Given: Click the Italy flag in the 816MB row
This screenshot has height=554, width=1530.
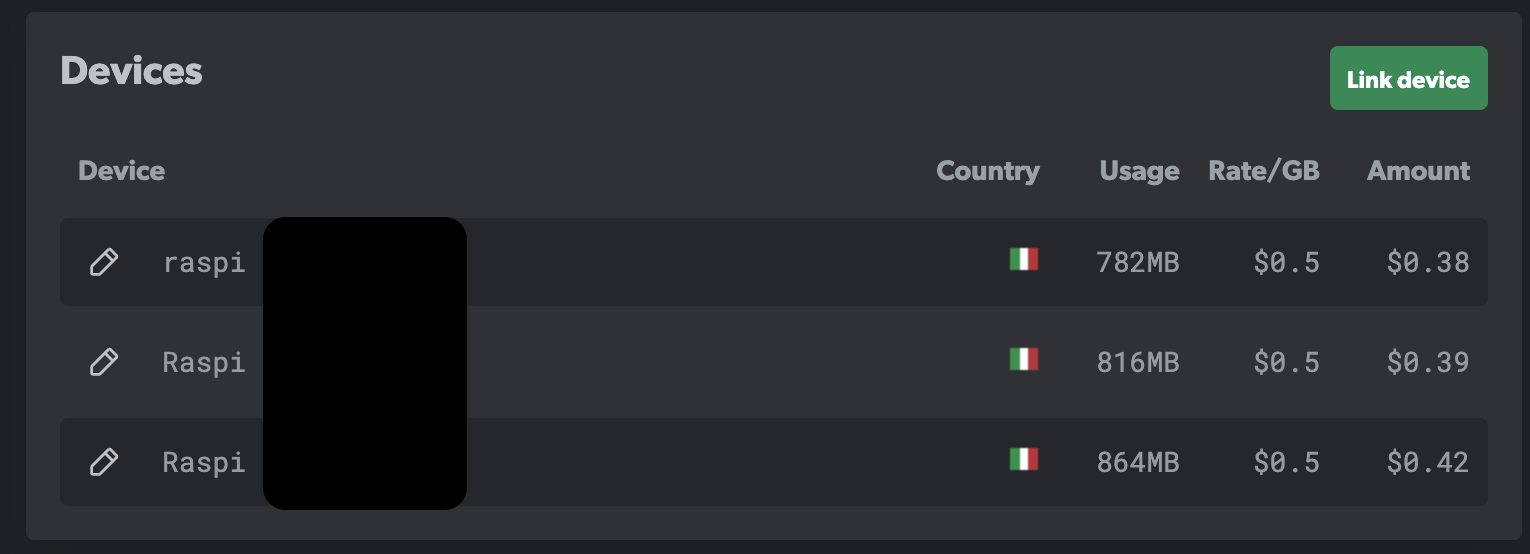Looking at the screenshot, I should (1023, 359).
